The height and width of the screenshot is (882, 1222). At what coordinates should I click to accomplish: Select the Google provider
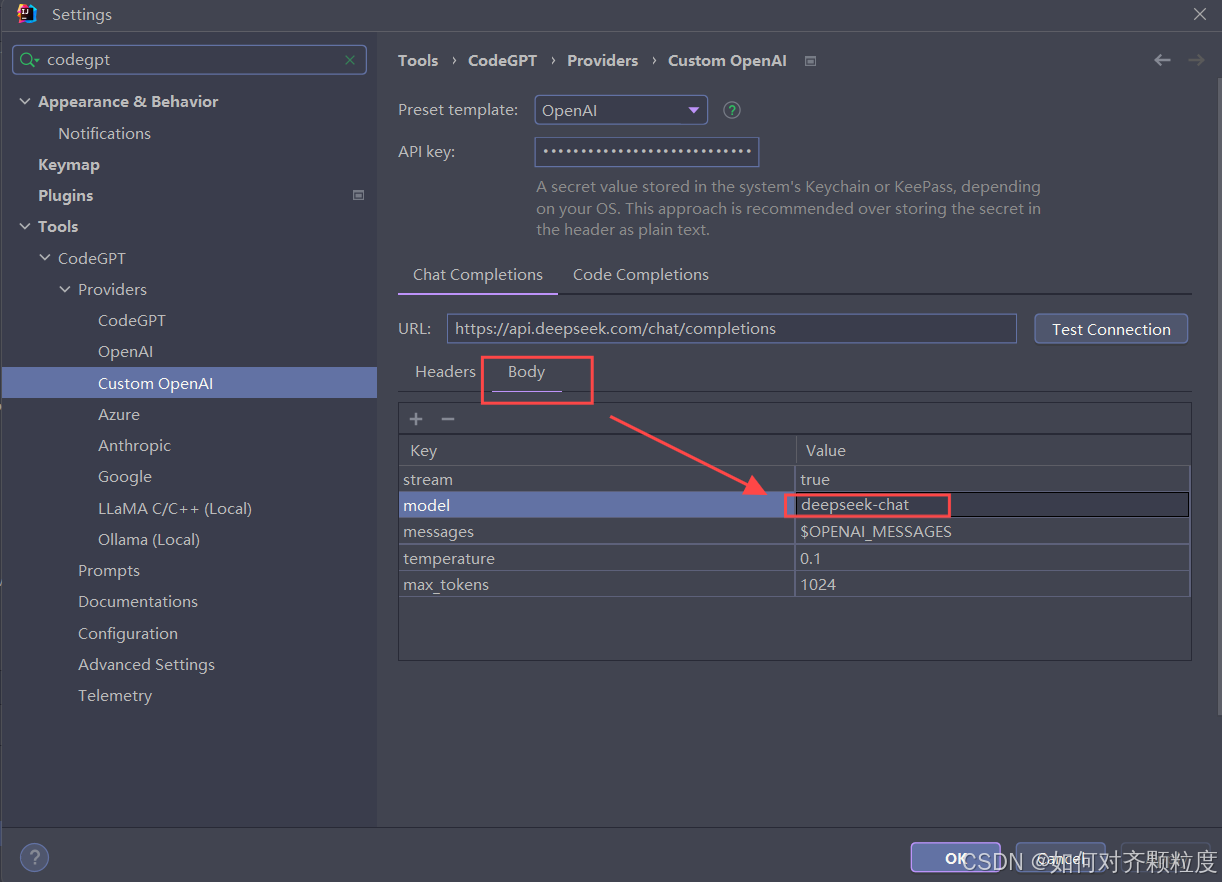coord(124,477)
